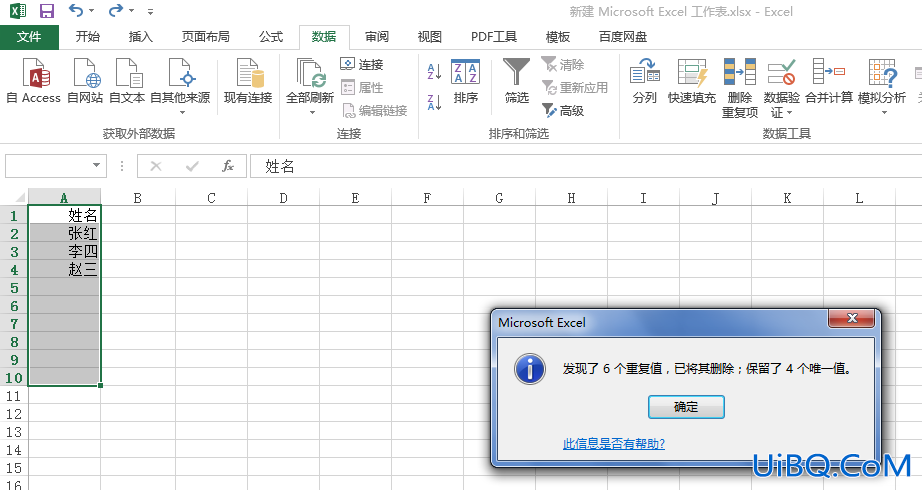Switch to the 开始 ribbon tab
Screen dimensions: 922x490
click(88, 37)
